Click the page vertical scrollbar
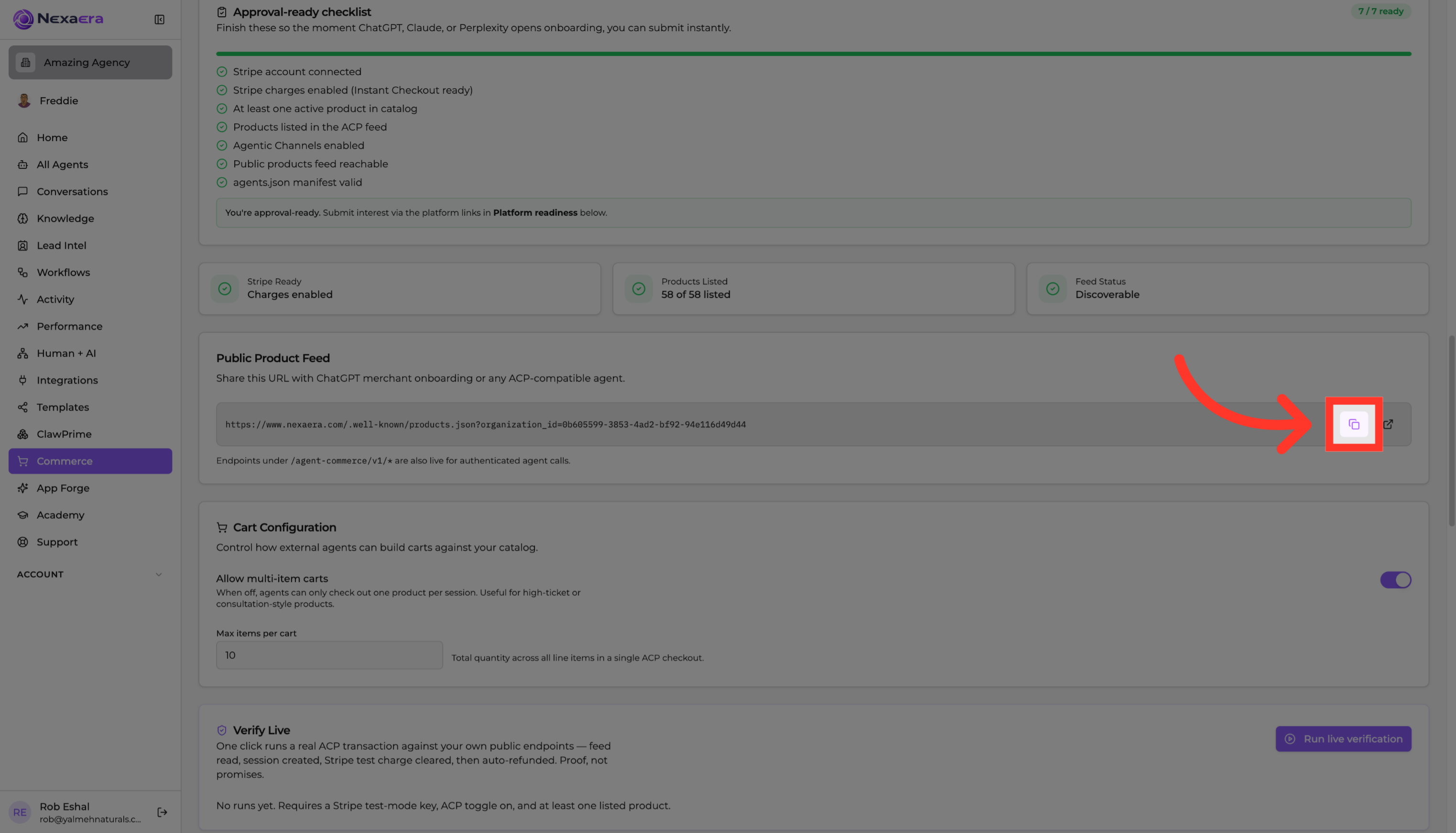Viewport: 1456px width, 833px height. [1451, 431]
